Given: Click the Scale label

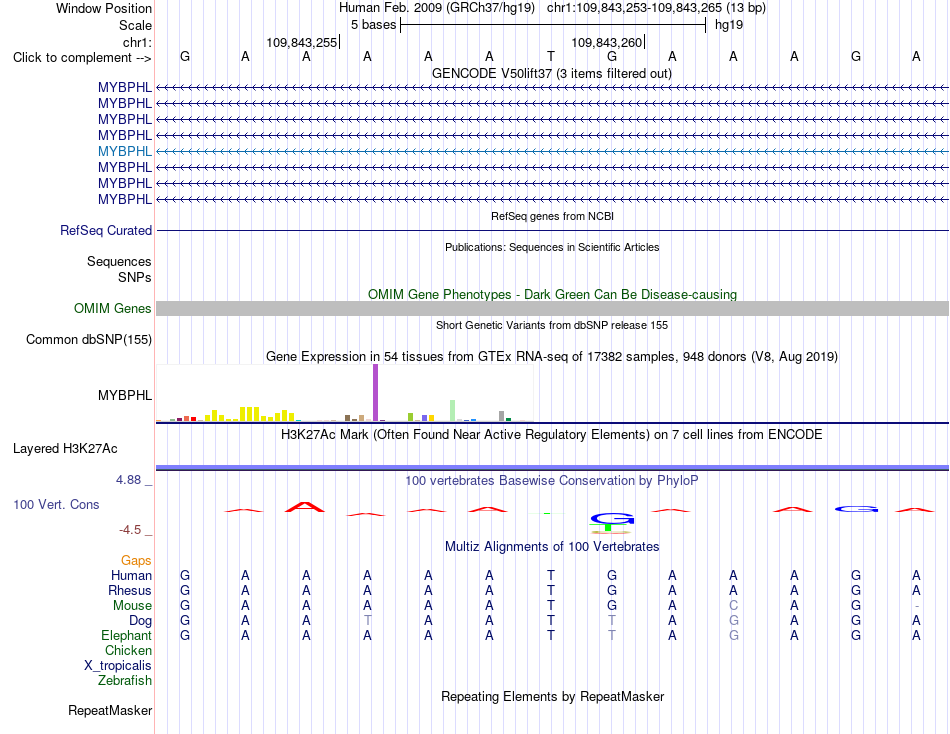Looking at the screenshot, I should click(136, 25).
